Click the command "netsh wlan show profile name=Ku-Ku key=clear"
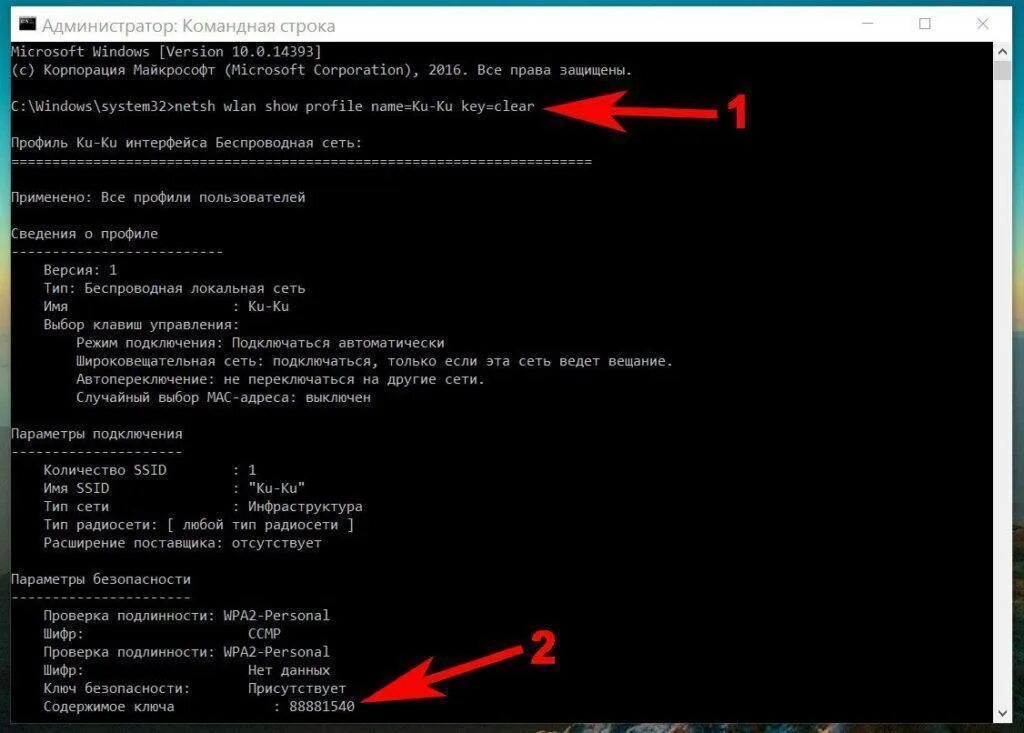The image size is (1024, 733). click(355, 106)
